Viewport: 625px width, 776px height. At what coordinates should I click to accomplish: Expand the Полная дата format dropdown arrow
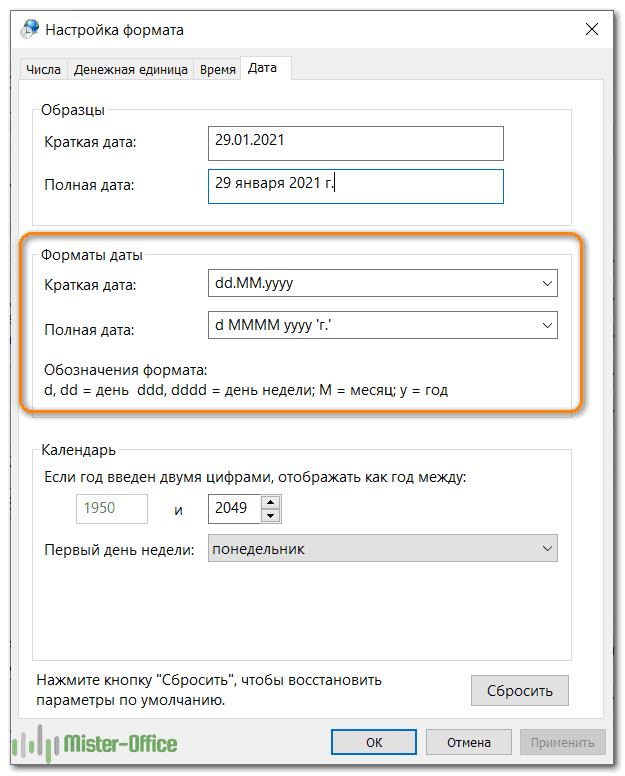pos(546,326)
